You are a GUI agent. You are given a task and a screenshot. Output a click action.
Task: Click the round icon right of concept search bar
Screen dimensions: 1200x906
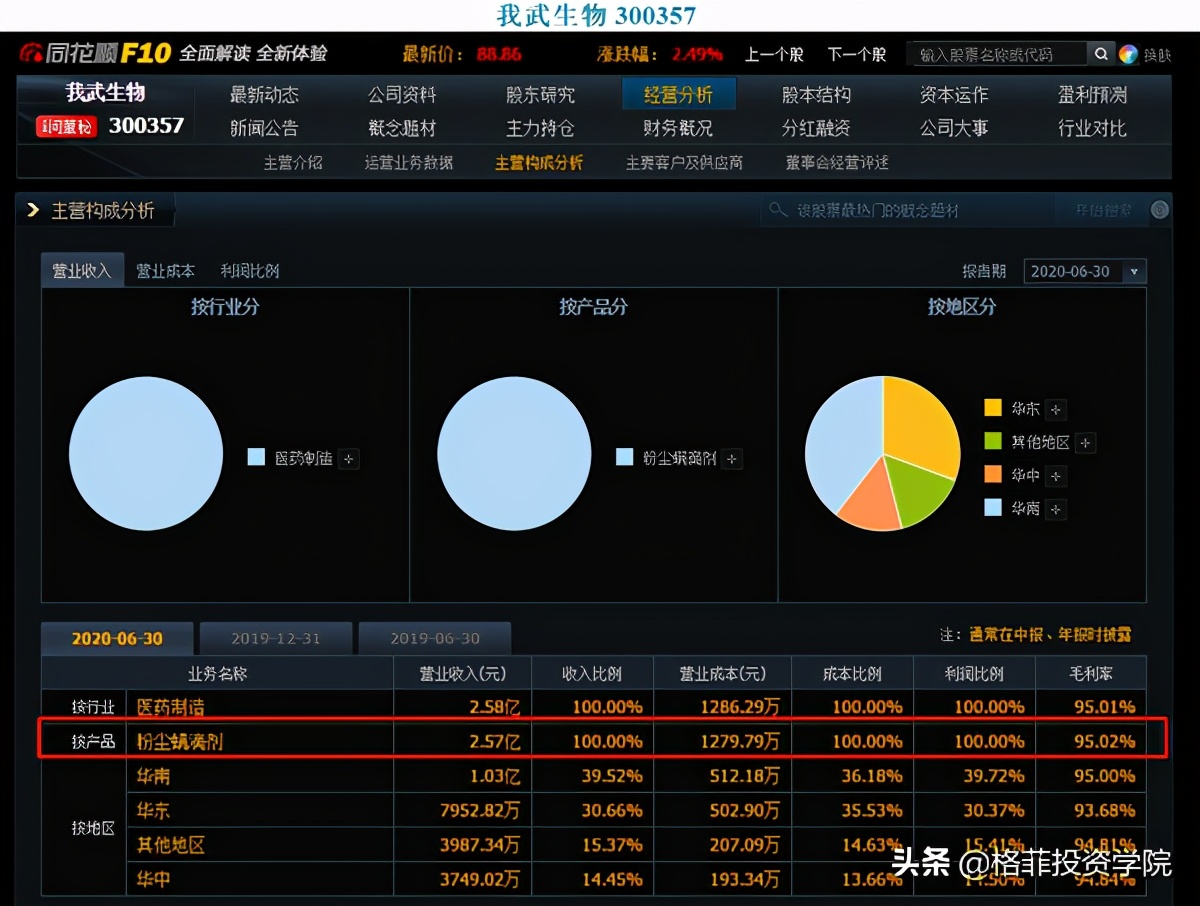click(x=1159, y=210)
